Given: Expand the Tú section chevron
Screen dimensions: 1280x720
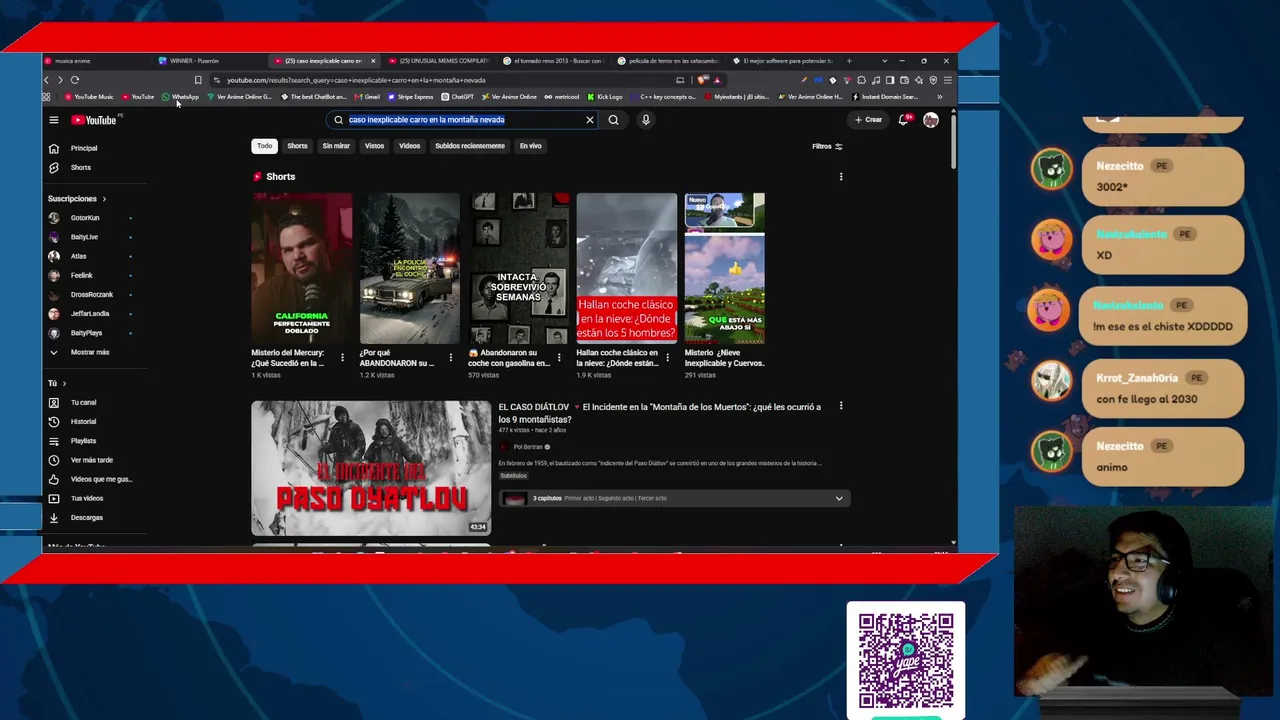Looking at the screenshot, I should click(64, 383).
